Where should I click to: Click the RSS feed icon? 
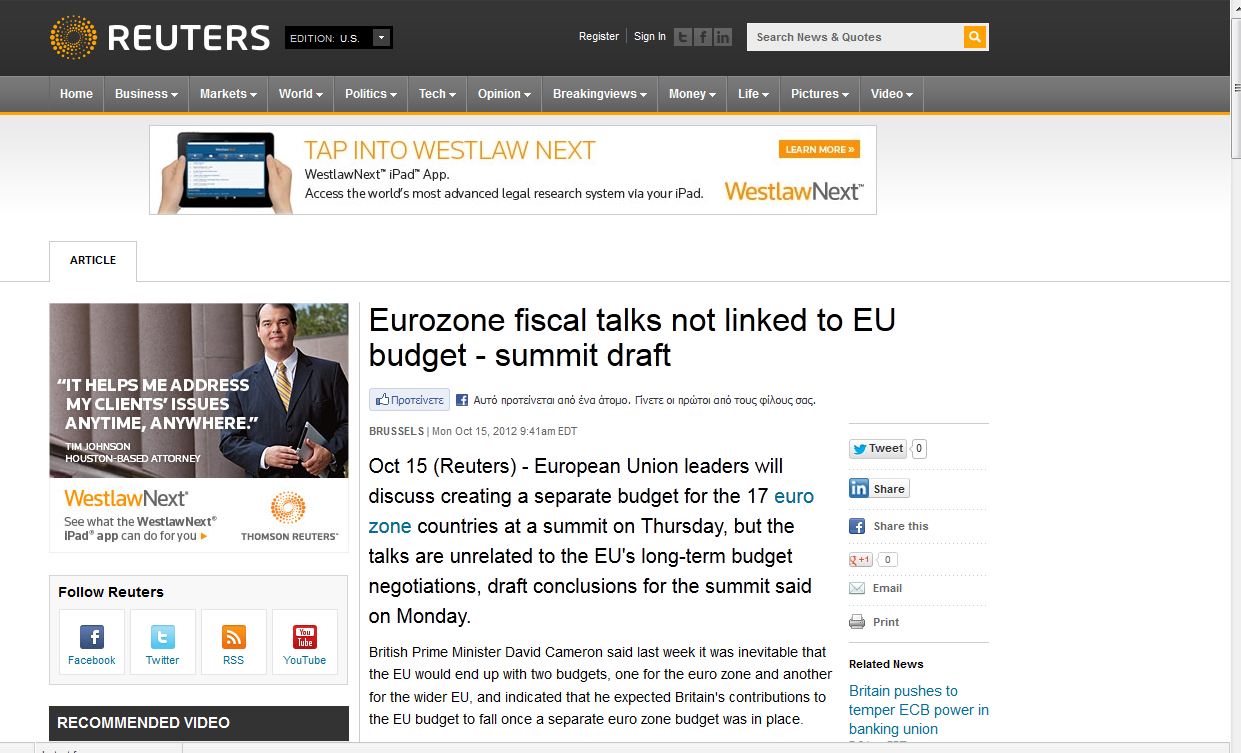(x=233, y=638)
